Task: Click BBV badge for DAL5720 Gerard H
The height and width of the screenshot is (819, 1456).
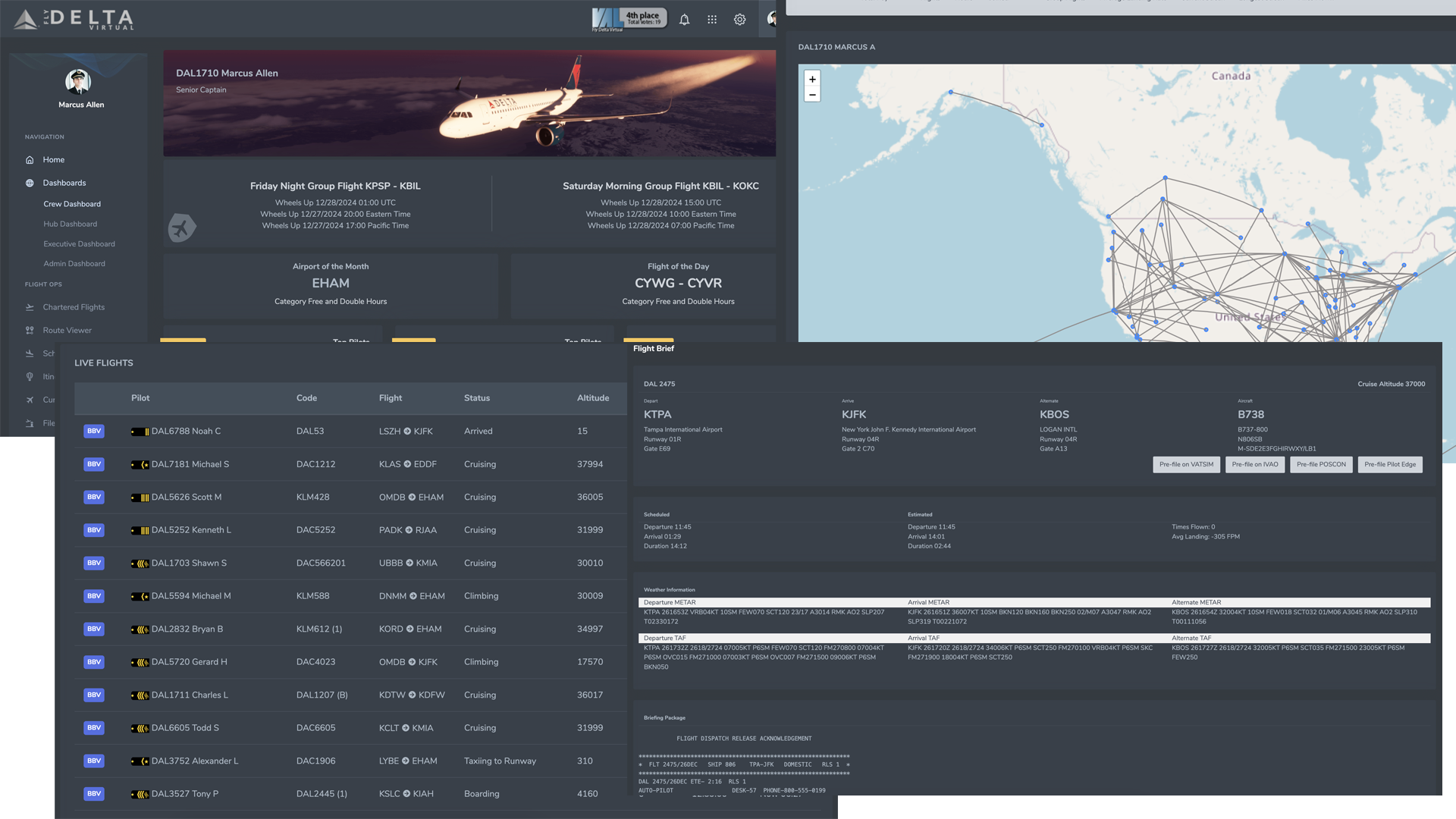Action: (94, 662)
